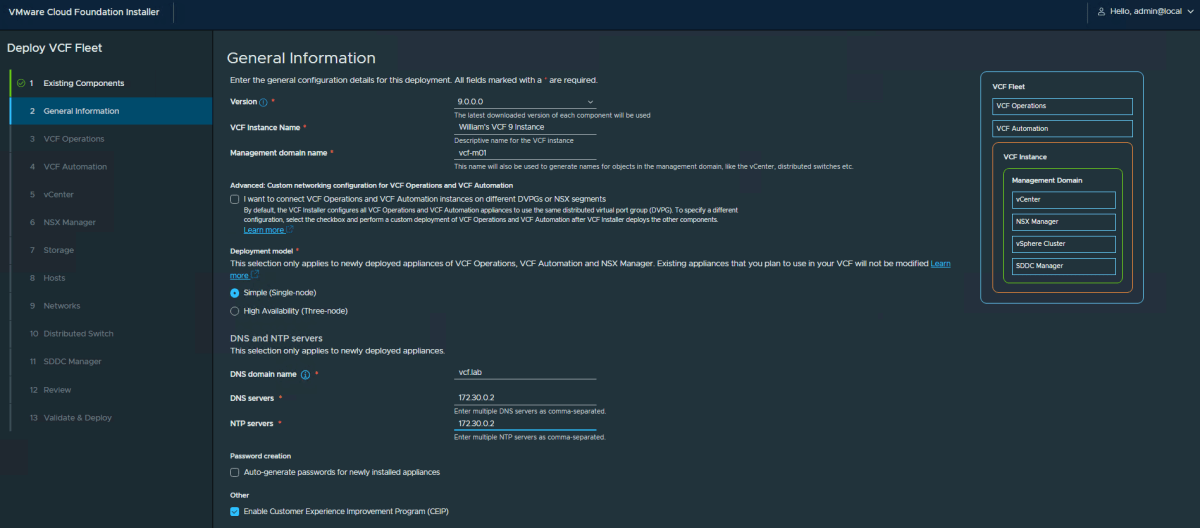The image size is (1200, 528).
Task: Click the General Information heading
Action: [x=301, y=58]
